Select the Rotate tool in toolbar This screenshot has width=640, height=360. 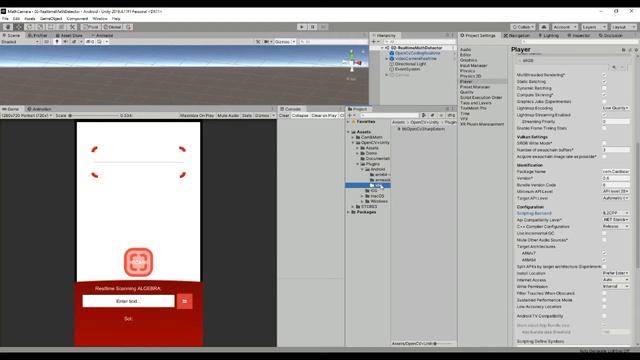pyautogui.click(x=29, y=27)
